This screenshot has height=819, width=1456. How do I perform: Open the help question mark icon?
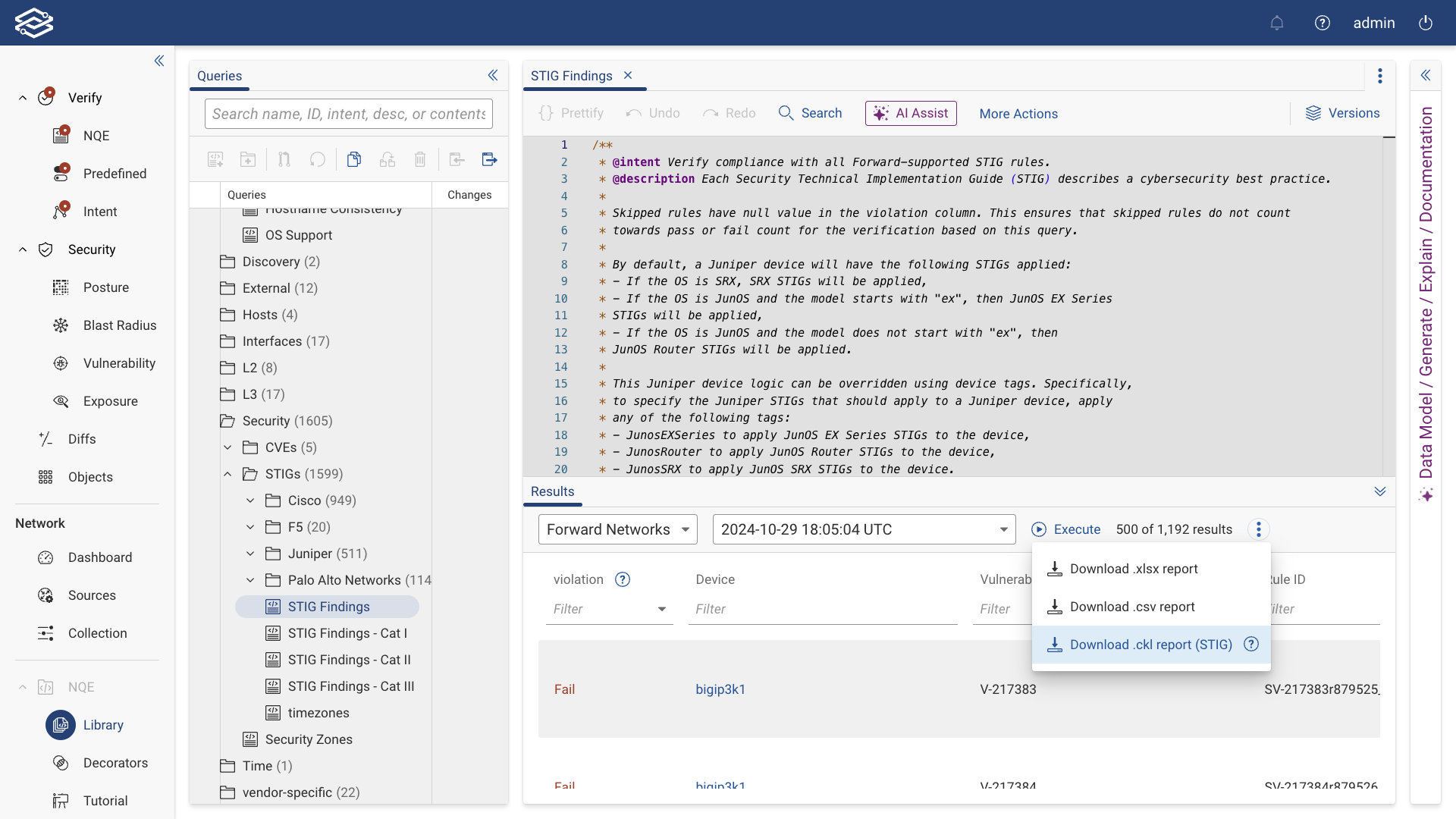pos(1323,23)
